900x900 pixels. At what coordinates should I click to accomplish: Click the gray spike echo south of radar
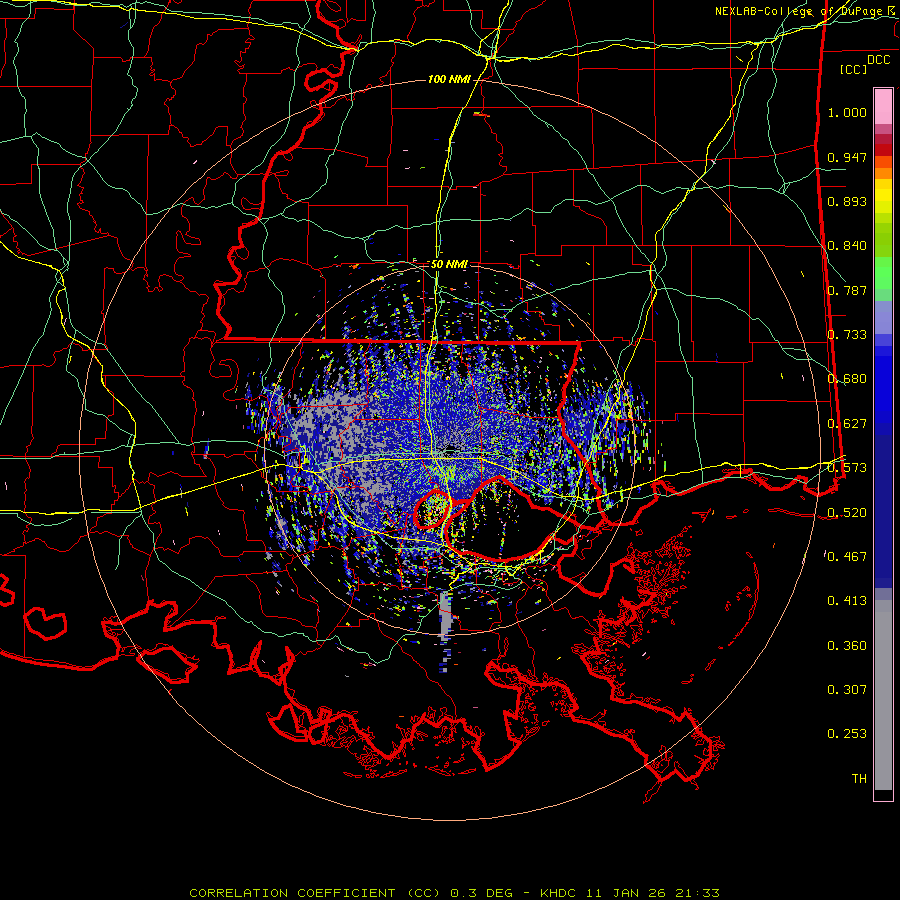[445, 614]
